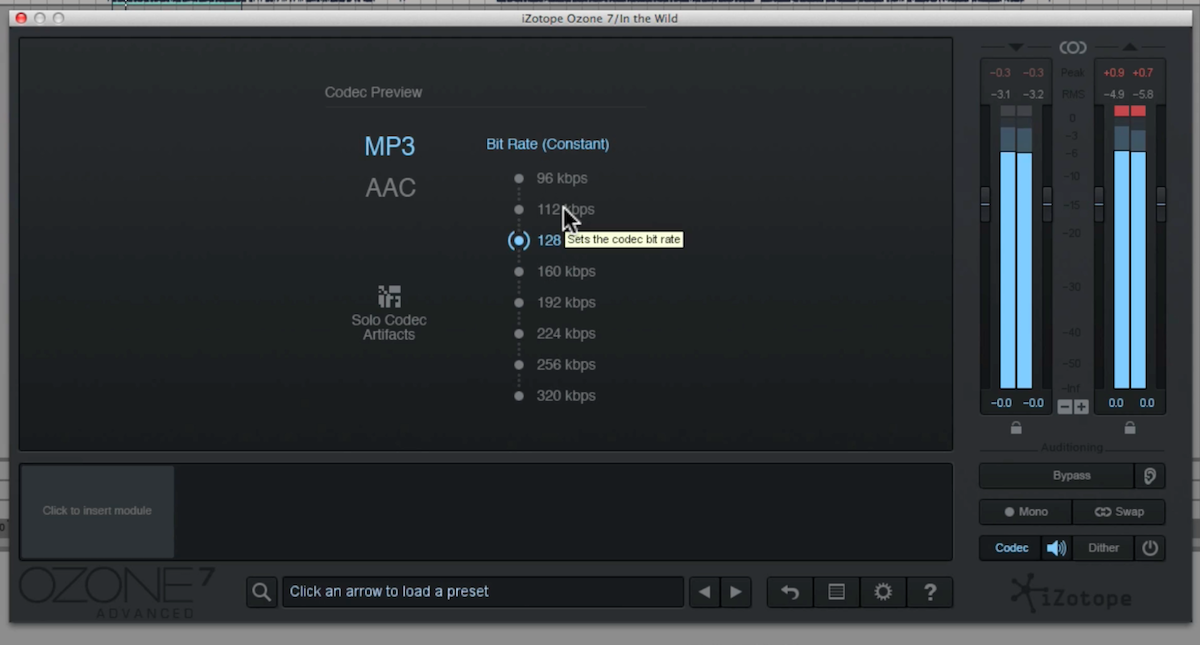Toggle input gain lock icon
Viewport: 1200px width, 645px height.
[1016, 428]
